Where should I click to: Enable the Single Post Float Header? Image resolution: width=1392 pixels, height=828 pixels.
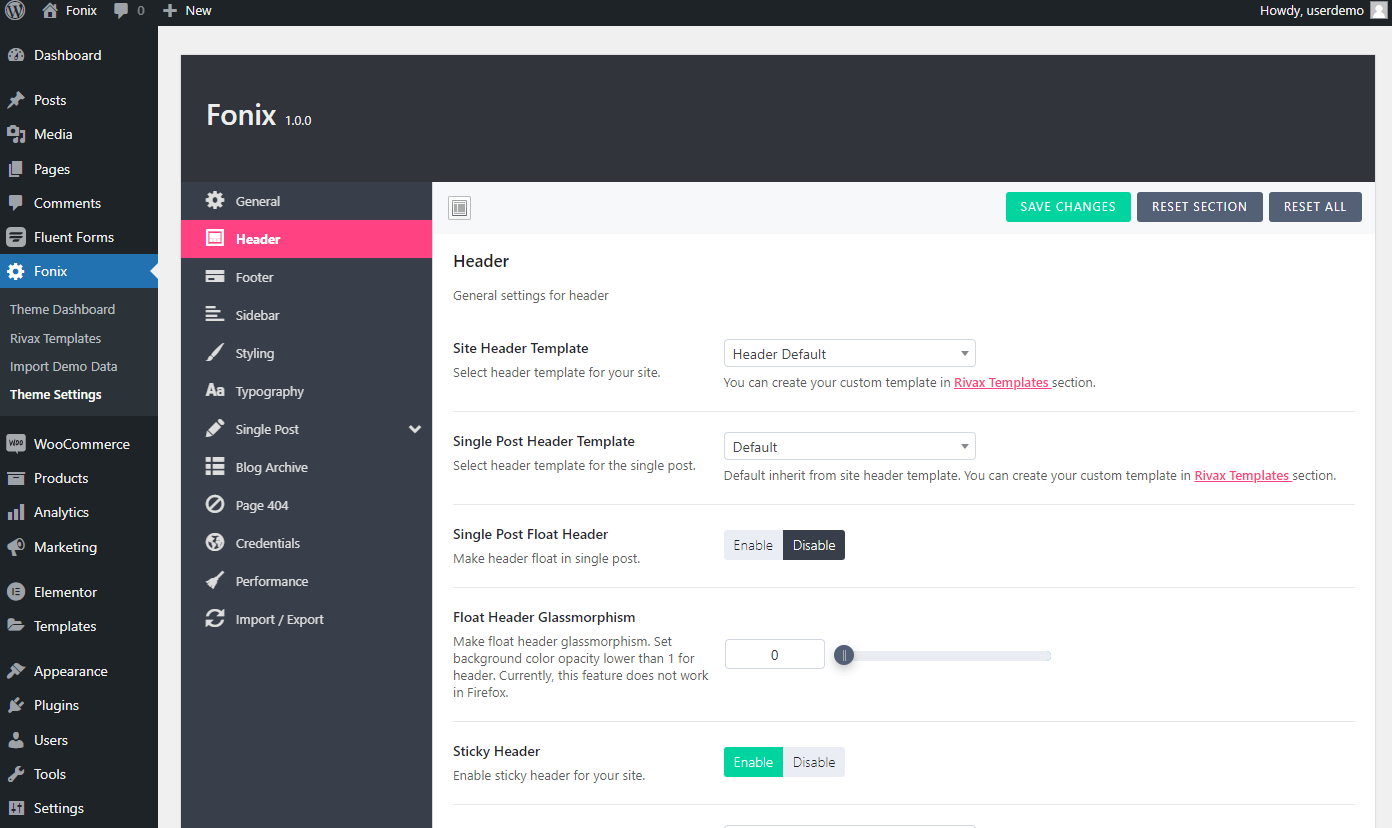753,545
